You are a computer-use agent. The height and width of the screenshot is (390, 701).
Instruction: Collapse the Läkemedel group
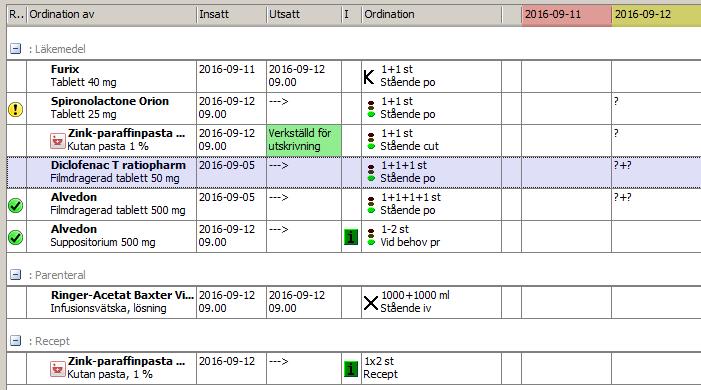pos(16,49)
